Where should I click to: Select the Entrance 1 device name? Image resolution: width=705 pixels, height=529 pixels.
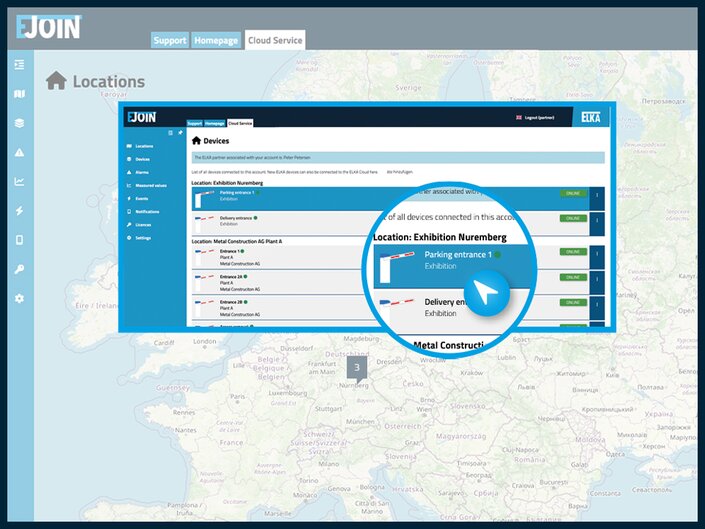229,251
